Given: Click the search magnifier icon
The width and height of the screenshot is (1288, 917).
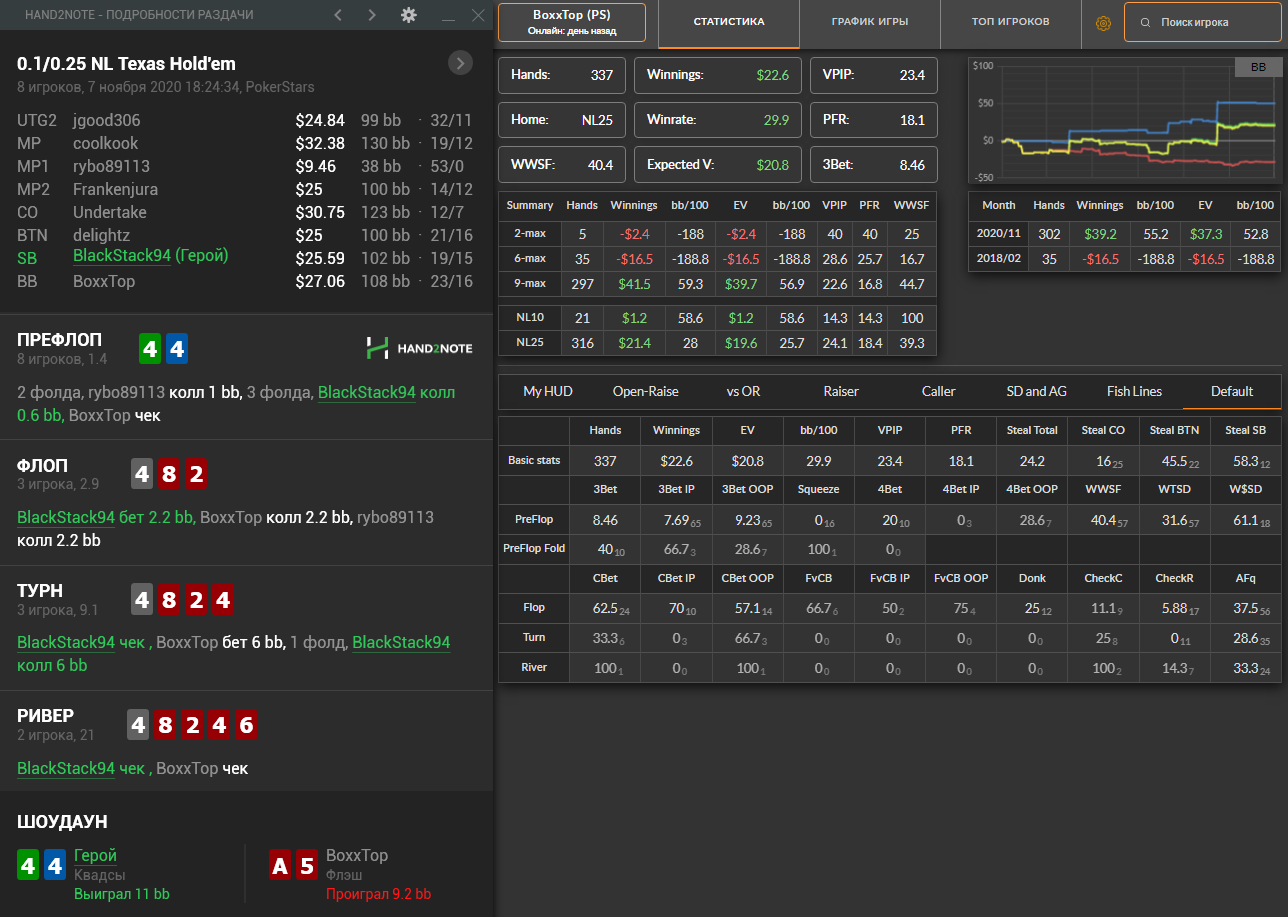Looking at the screenshot, I should pos(1144,22).
